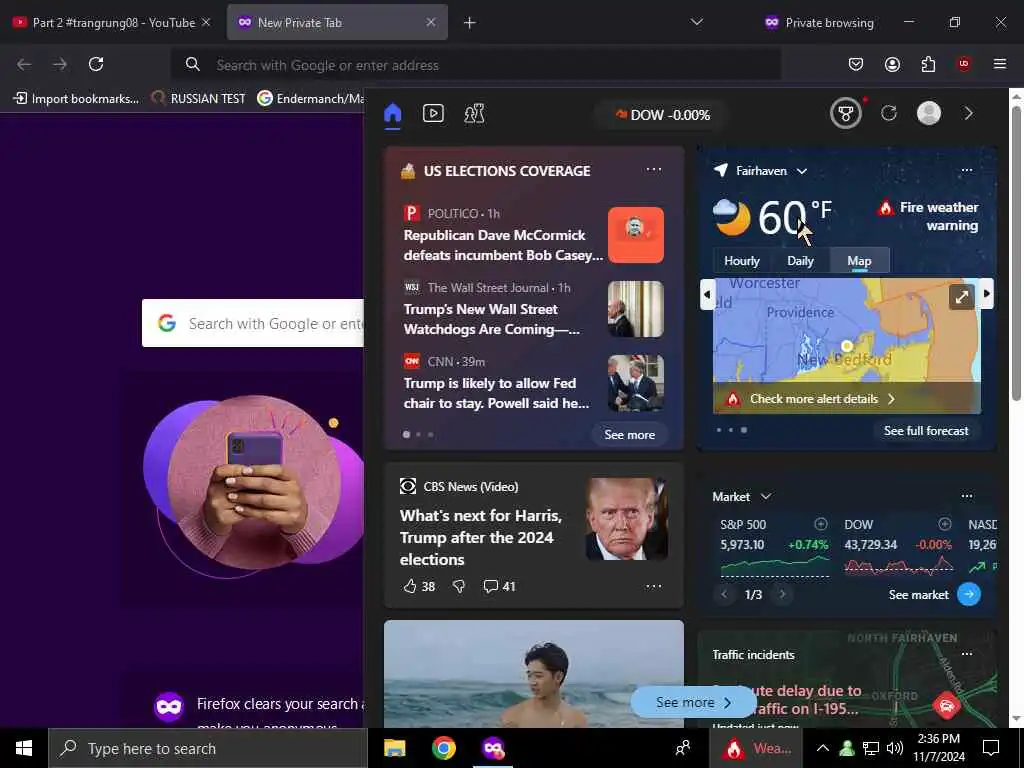Go to previous market page

[724, 594]
